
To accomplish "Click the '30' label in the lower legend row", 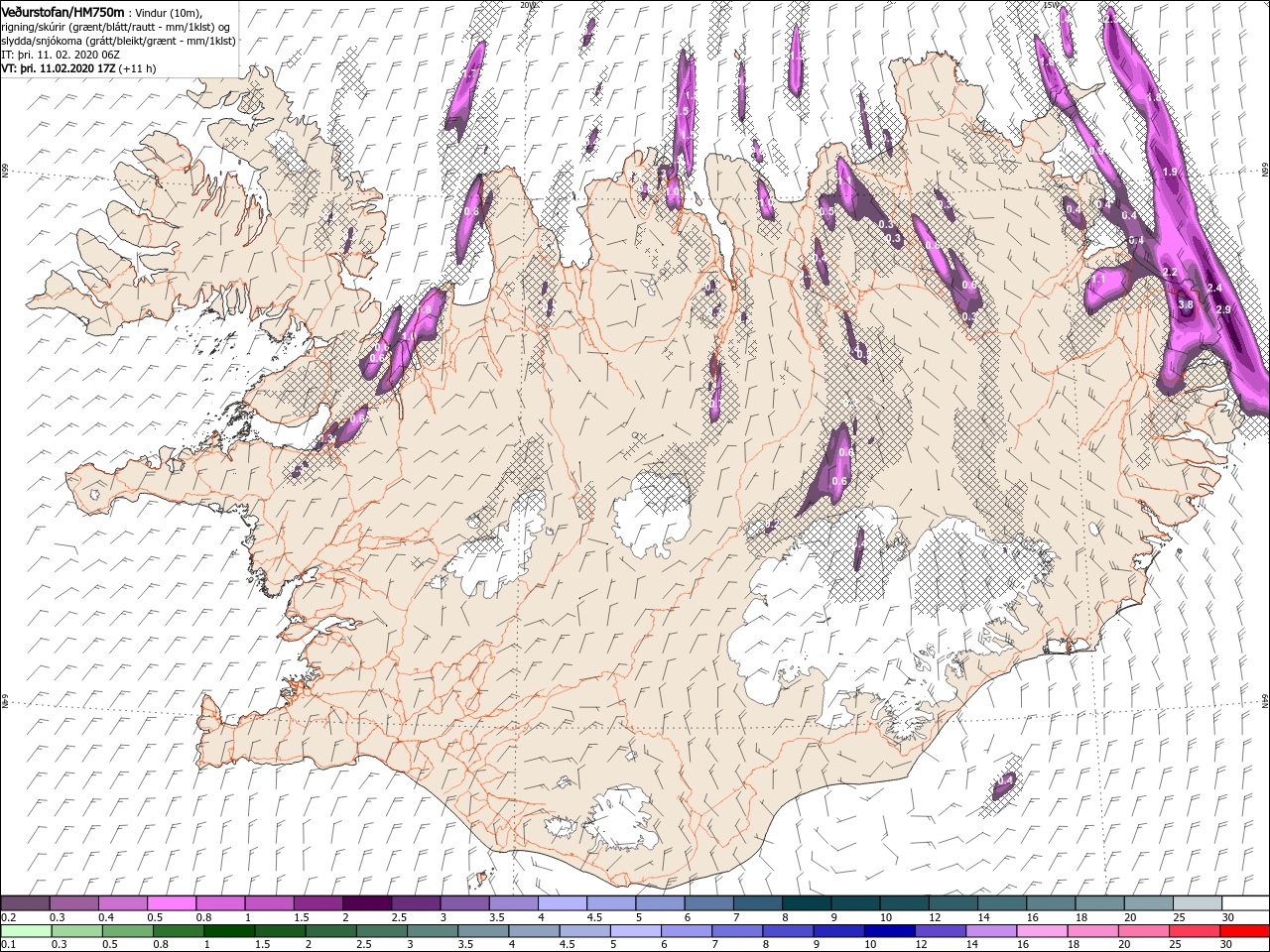I will click(1226, 945).
